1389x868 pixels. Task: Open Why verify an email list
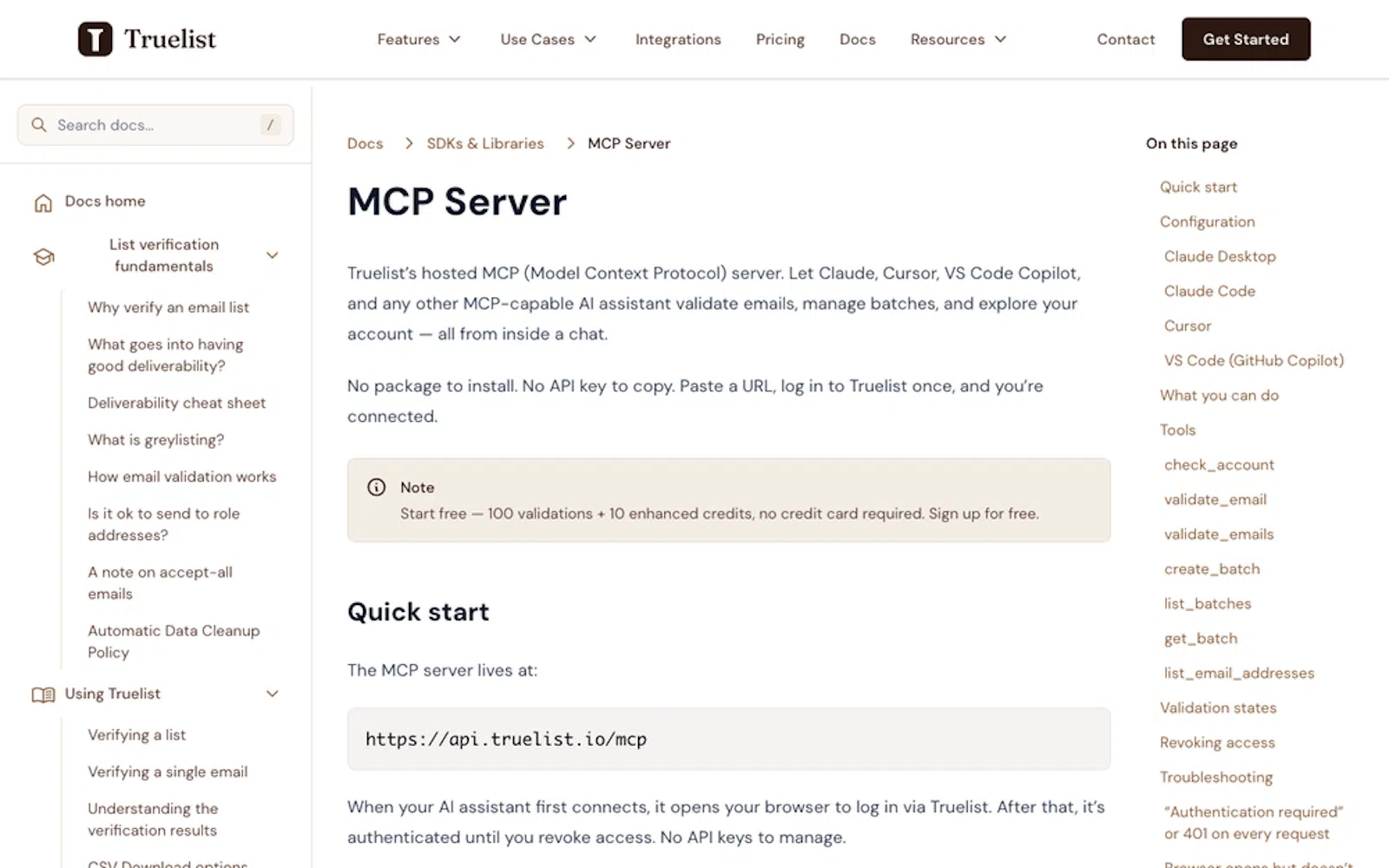click(x=168, y=307)
